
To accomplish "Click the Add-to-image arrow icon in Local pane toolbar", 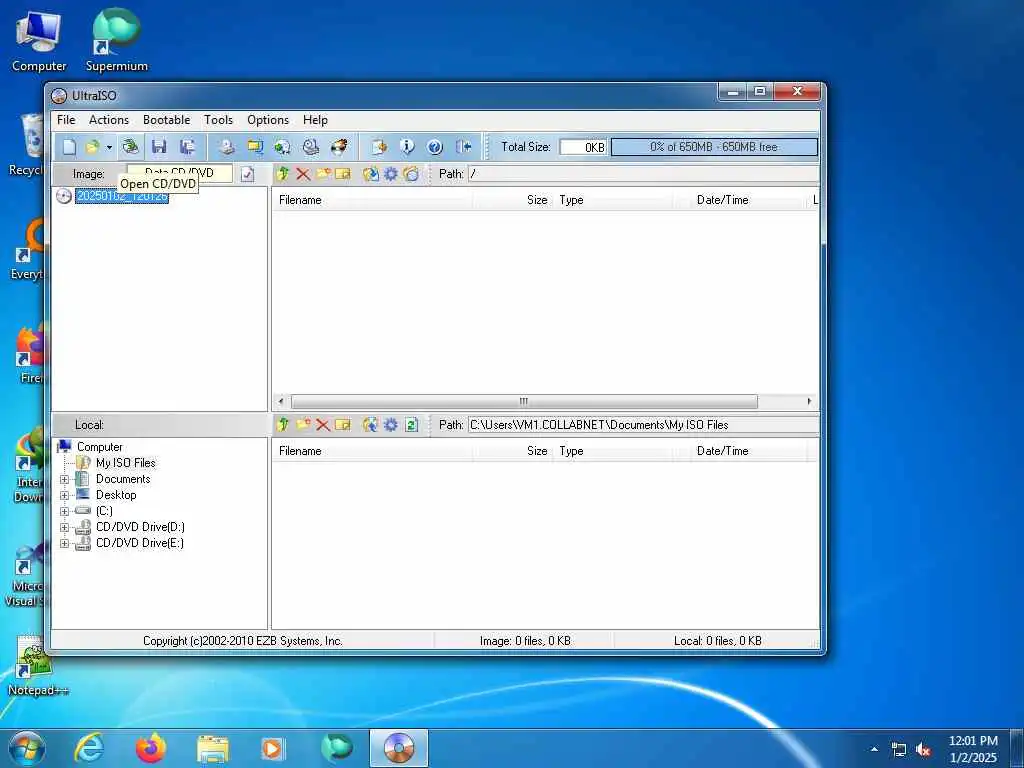I will point(370,424).
